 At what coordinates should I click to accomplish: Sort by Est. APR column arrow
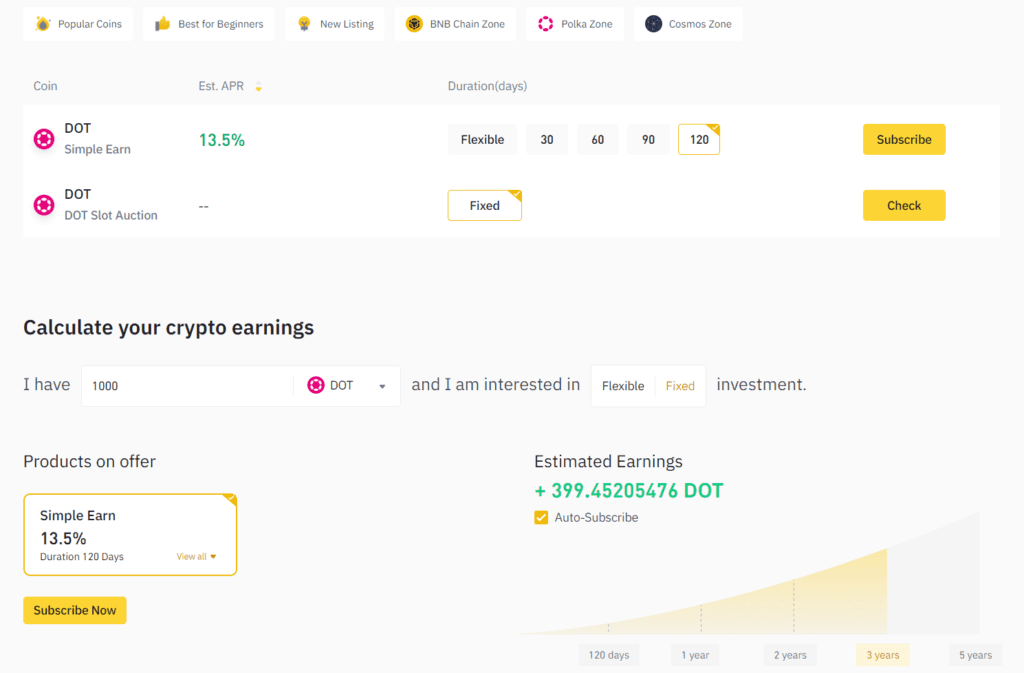tap(259, 87)
